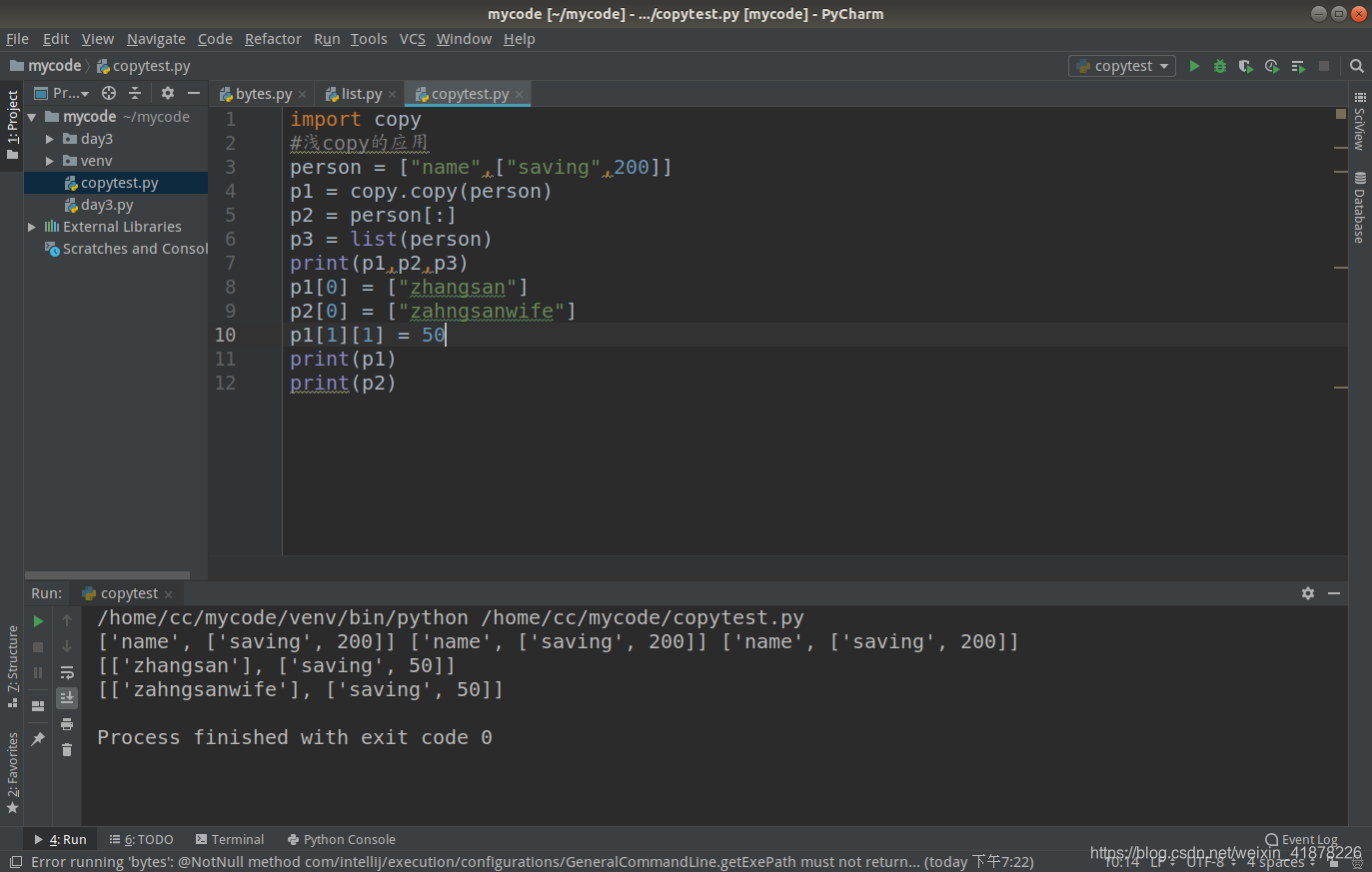Open the File menu
Image resolution: width=1372 pixels, height=872 pixels.
[x=17, y=39]
